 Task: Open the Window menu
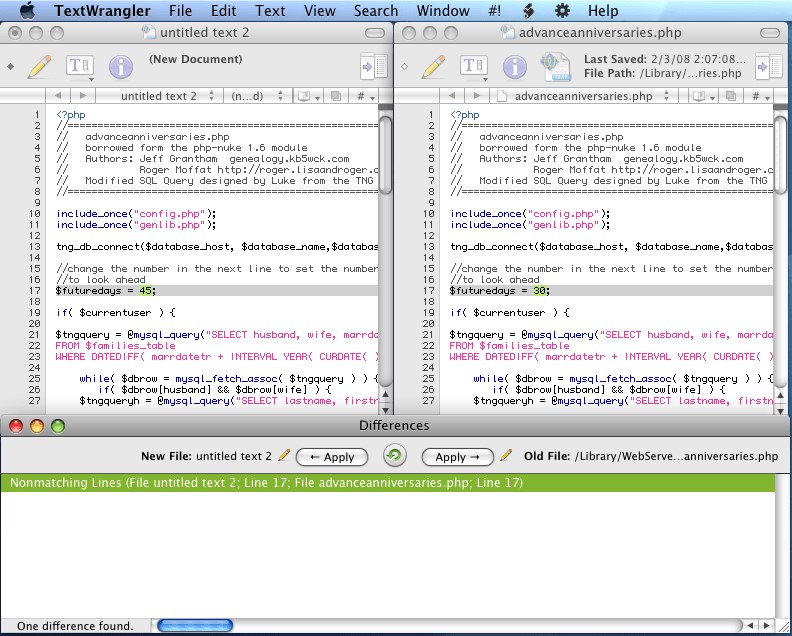coord(443,11)
